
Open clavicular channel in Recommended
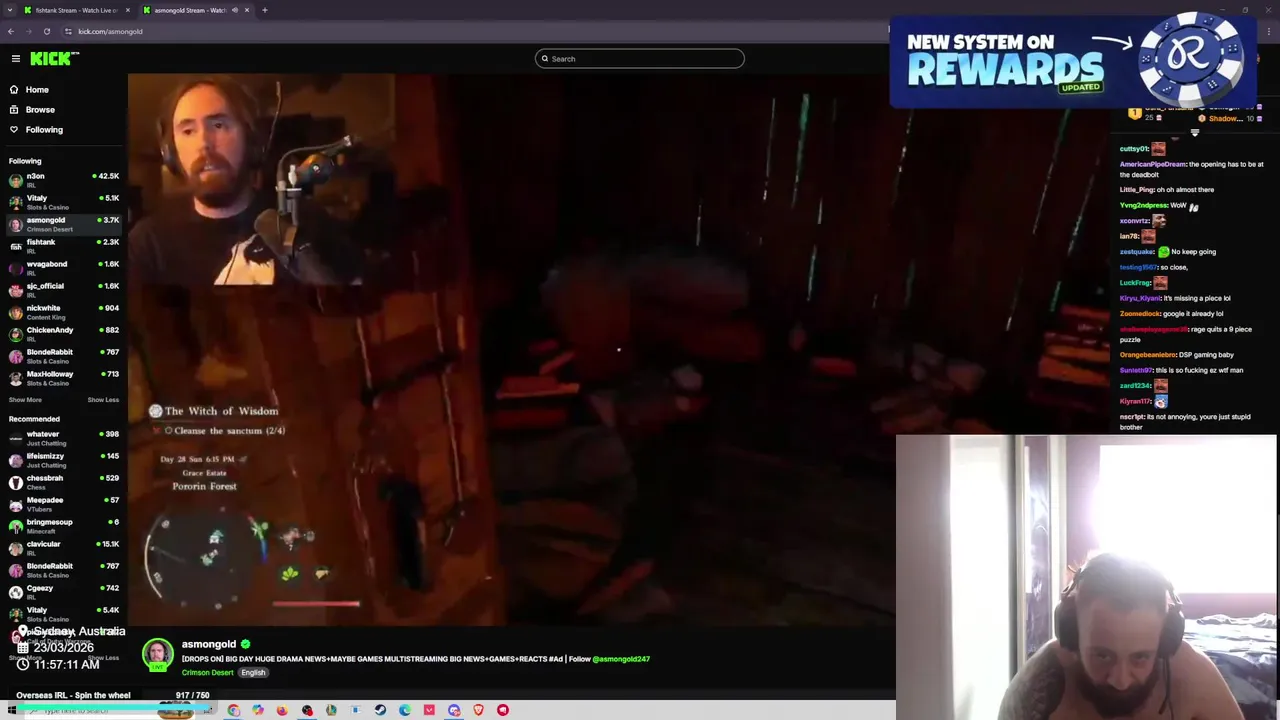point(64,548)
